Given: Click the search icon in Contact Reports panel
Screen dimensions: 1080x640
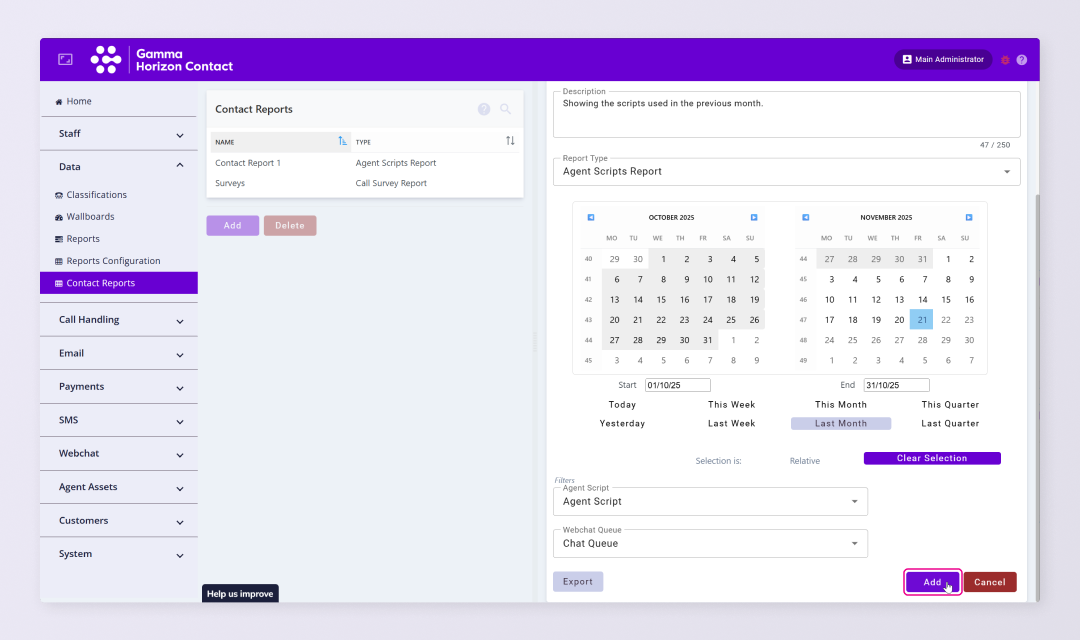Looking at the screenshot, I should [505, 109].
